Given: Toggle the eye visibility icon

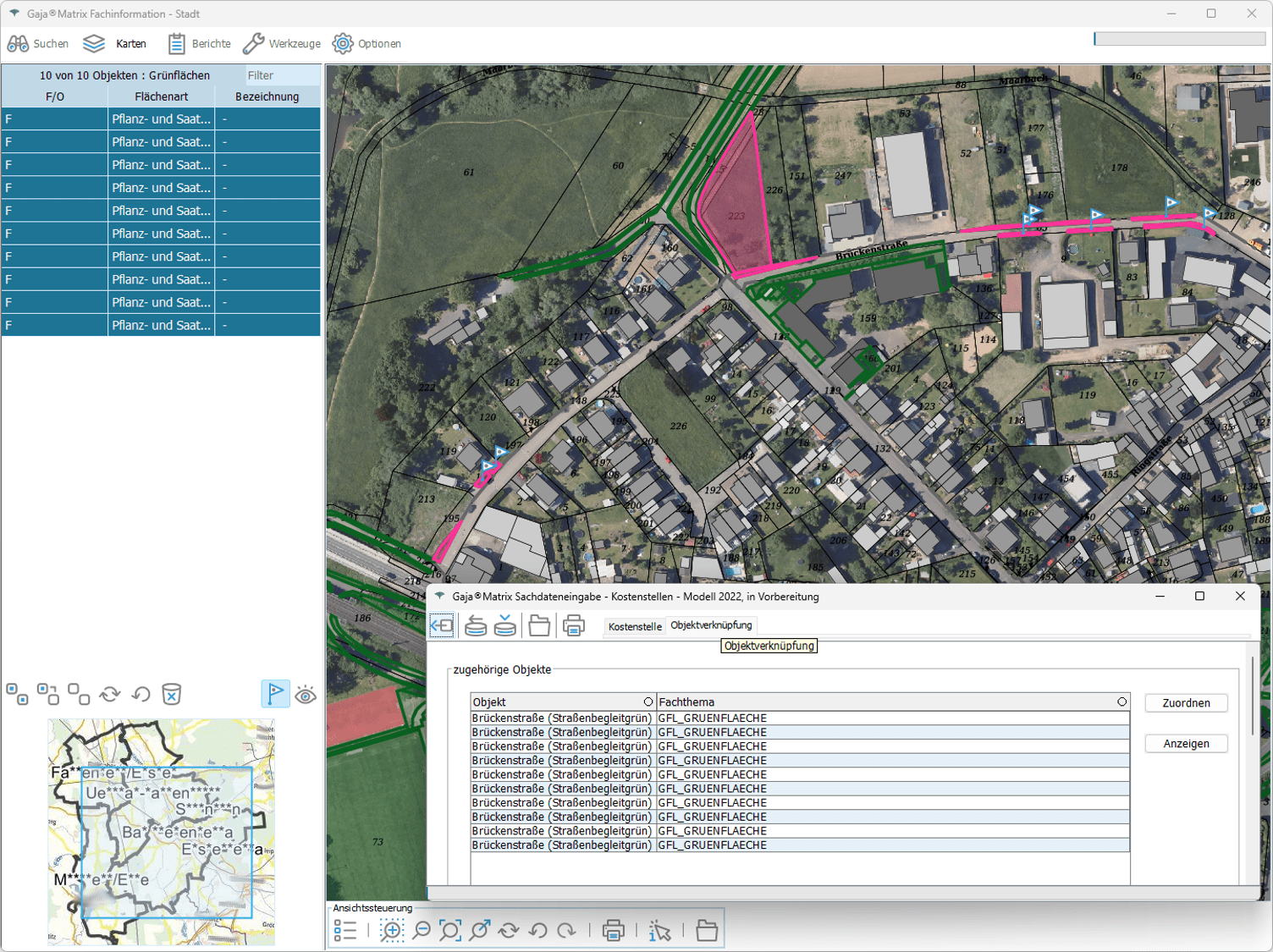Looking at the screenshot, I should coord(306,696).
